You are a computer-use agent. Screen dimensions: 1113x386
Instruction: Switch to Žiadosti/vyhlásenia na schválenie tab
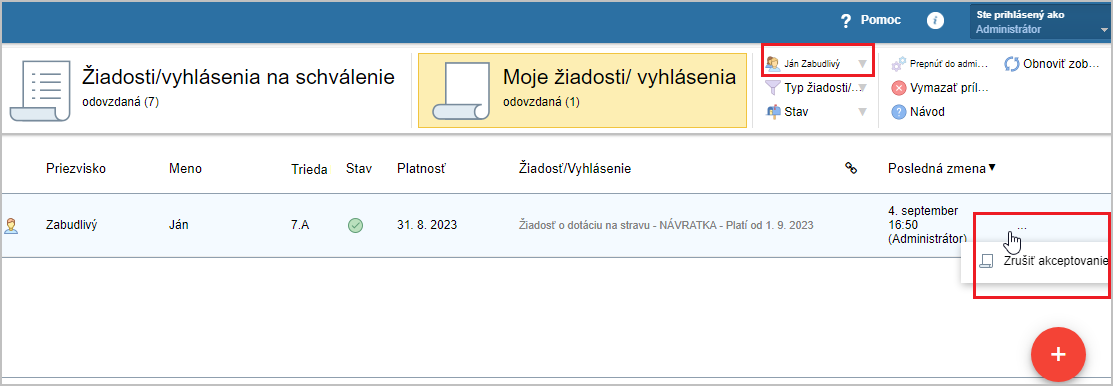point(202,91)
